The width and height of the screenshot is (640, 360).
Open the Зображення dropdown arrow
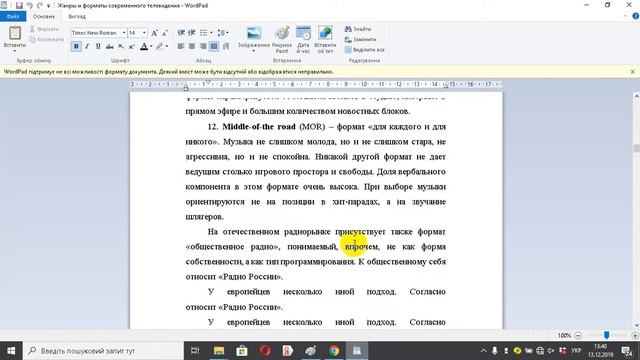coord(253,51)
